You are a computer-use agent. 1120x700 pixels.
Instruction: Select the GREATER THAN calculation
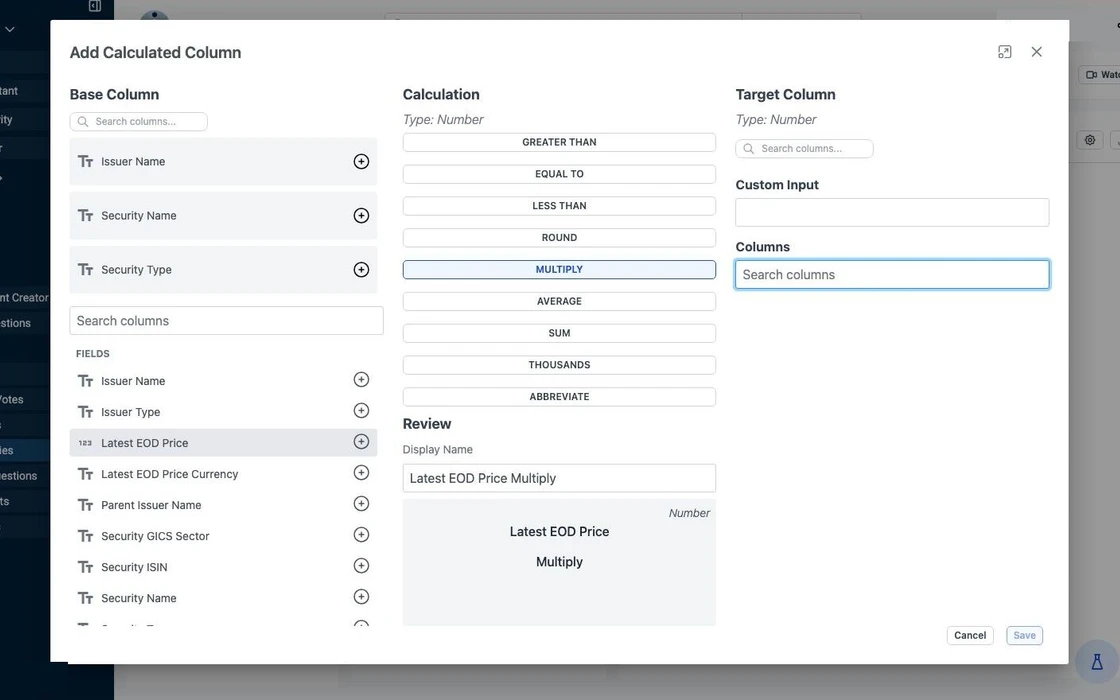(x=559, y=142)
